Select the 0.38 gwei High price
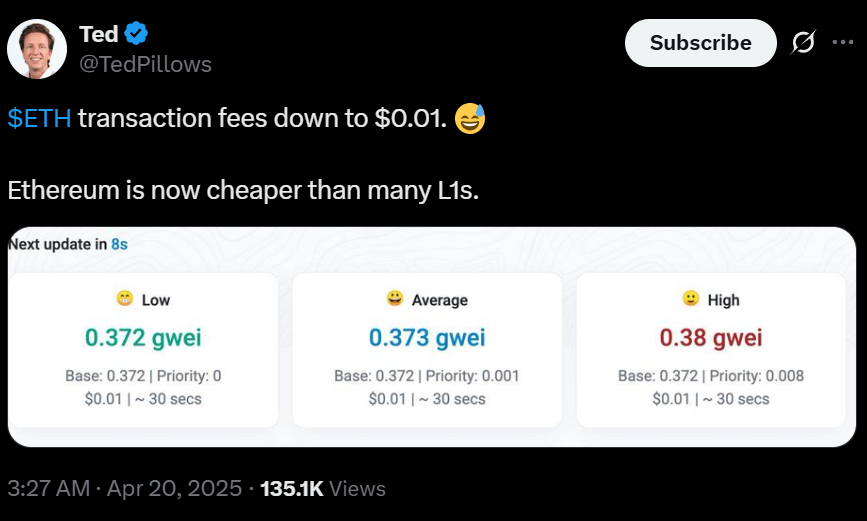The height and width of the screenshot is (521, 867). pyautogui.click(x=711, y=338)
